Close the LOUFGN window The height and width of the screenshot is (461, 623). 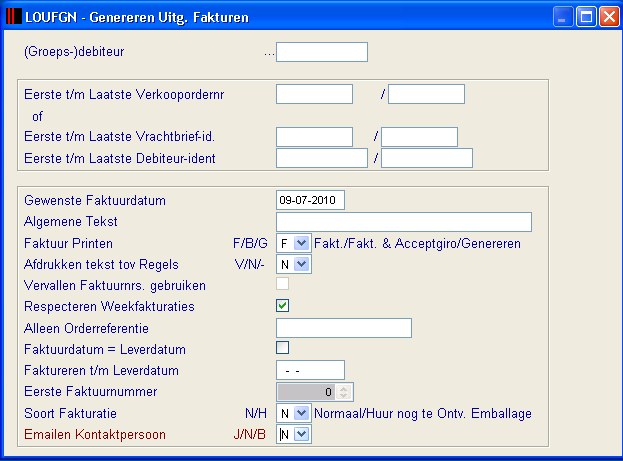(x=609, y=17)
